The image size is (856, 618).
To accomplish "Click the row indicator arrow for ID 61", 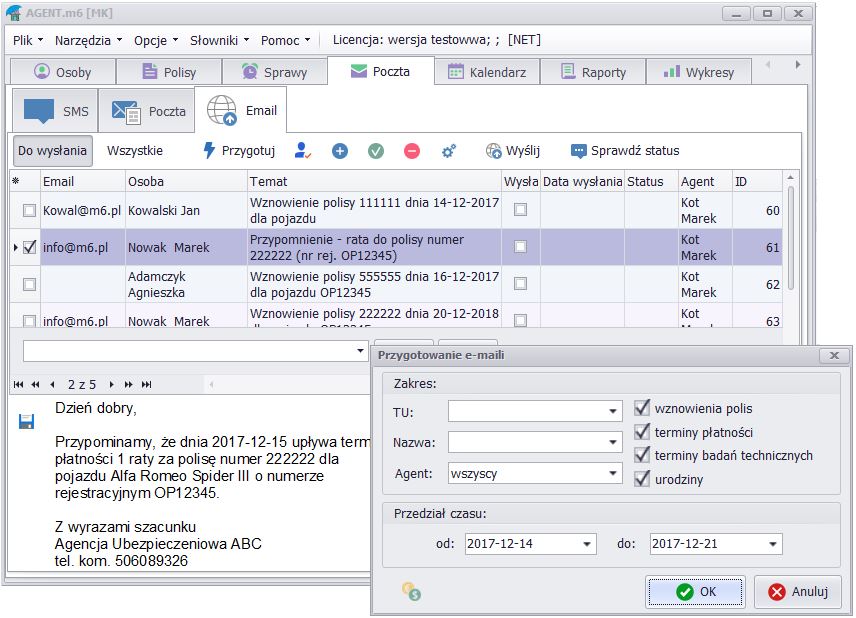I will point(16,247).
